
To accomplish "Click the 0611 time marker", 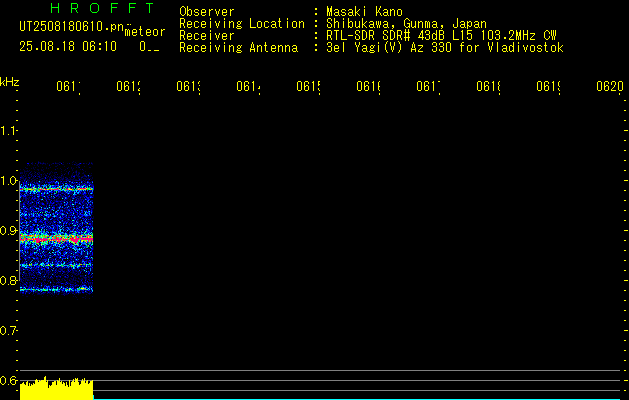I will pos(68,86).
